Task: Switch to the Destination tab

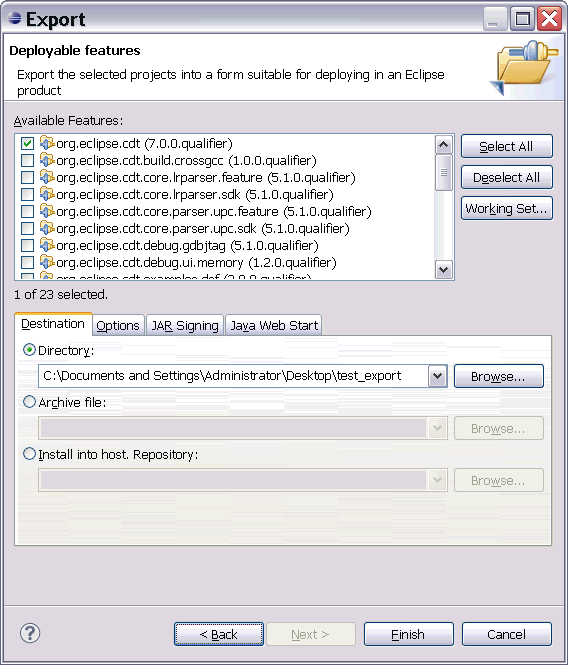Action: tap(53, 324)
